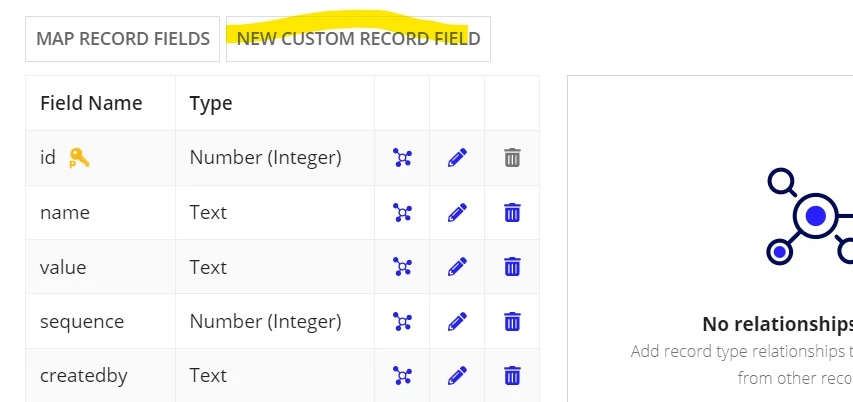Click the grey trash icon for id
853x402 pixels.
(x=512, y=158)
